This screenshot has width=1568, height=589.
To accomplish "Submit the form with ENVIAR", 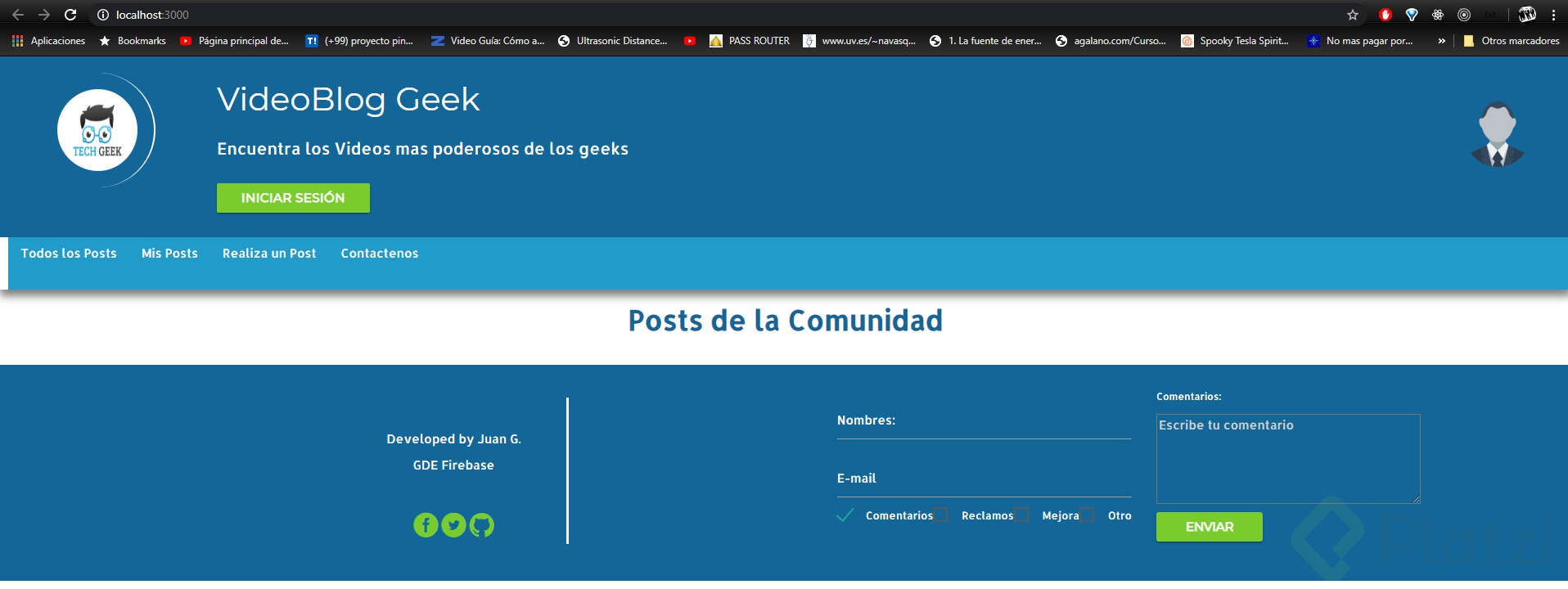I will (x=1210, y=527).
